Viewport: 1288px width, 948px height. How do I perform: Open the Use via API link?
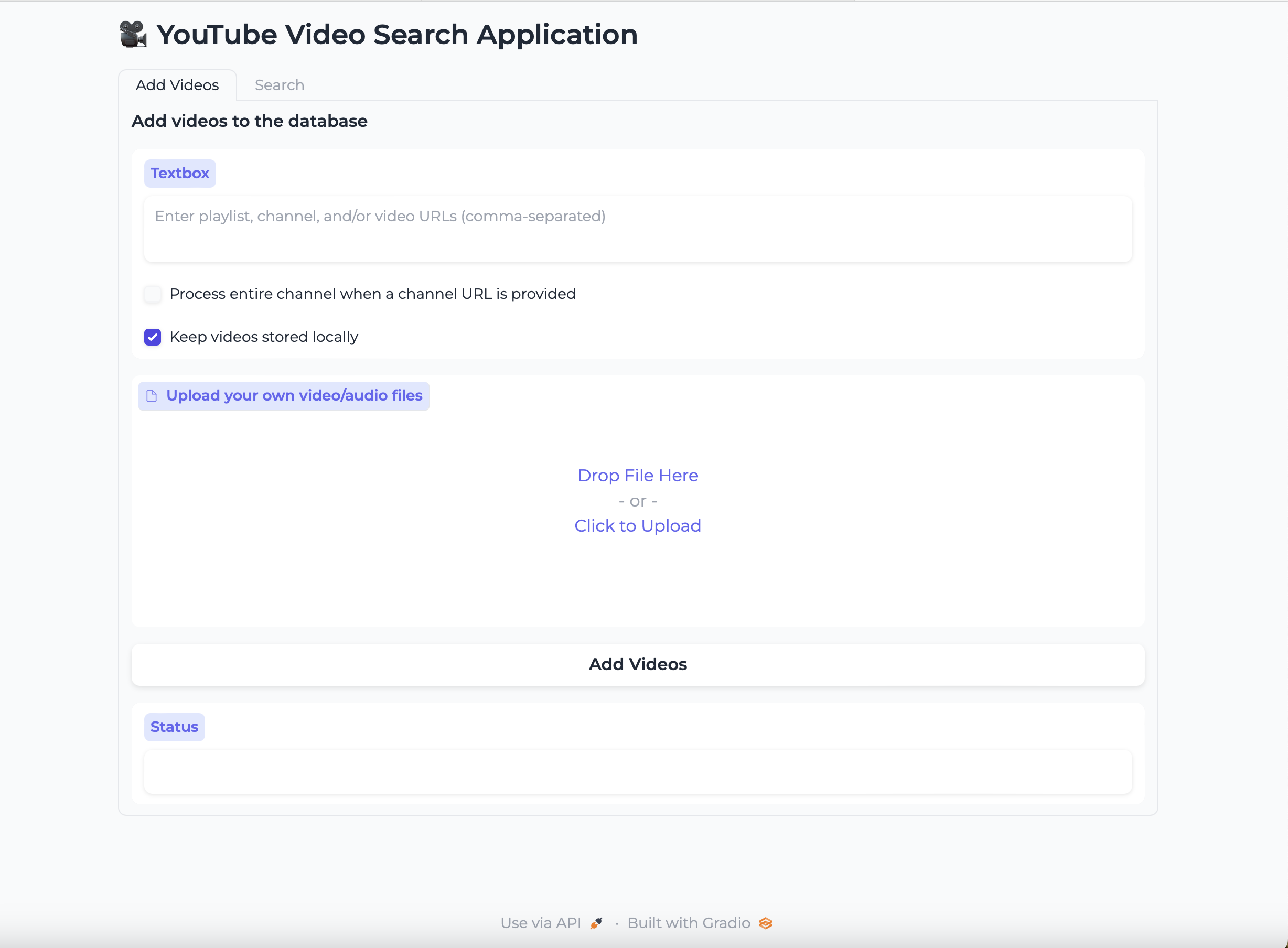[552, 923]
